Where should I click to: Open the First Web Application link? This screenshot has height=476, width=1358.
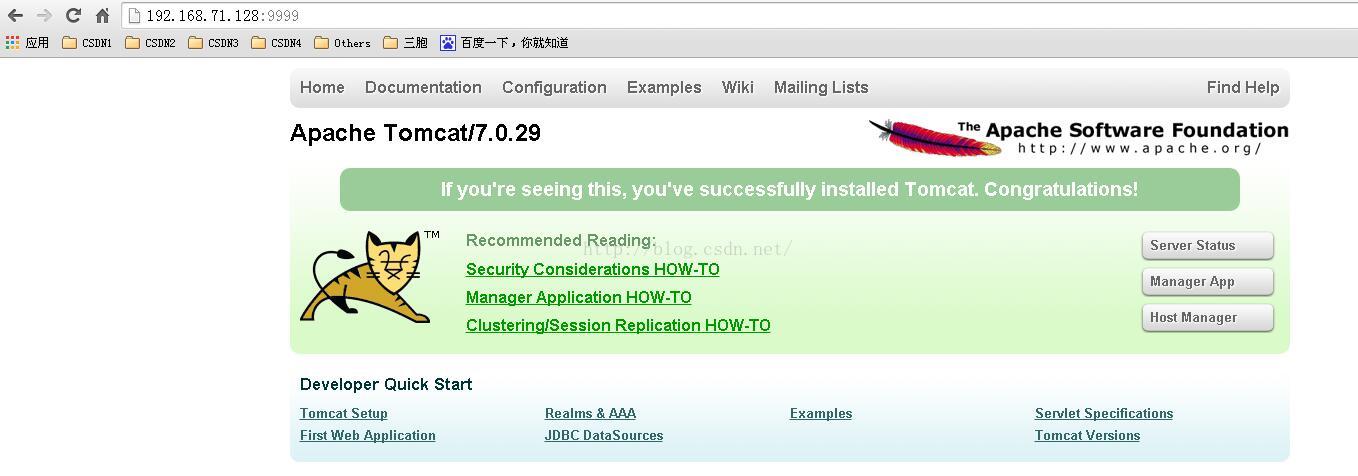368,435
